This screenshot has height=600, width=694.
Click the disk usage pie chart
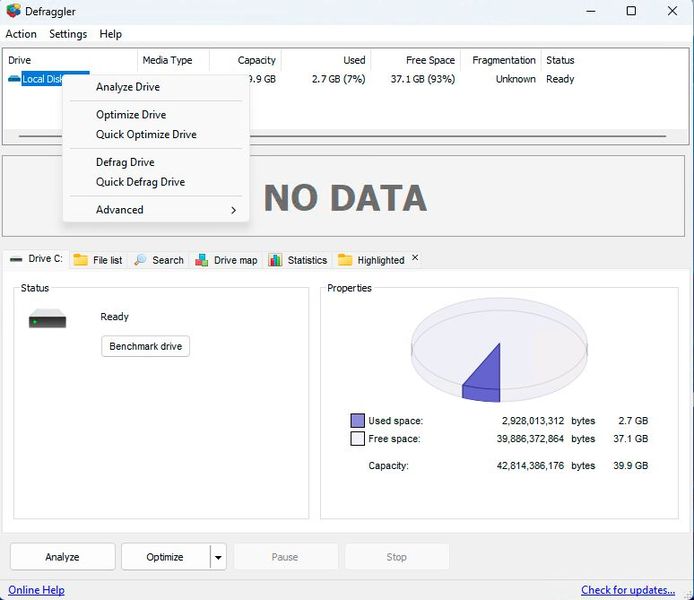(499, 350)
